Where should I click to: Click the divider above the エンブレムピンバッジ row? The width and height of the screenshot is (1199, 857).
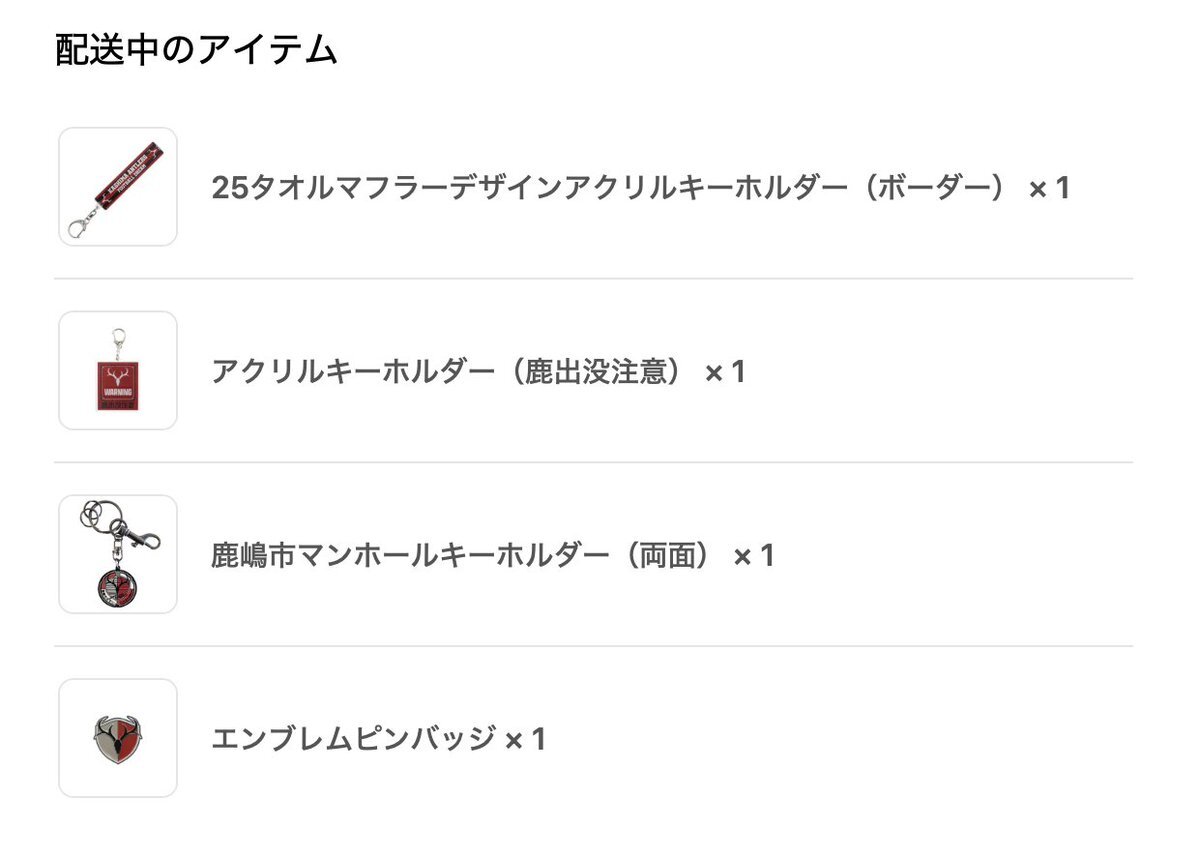tap(593, 646)
